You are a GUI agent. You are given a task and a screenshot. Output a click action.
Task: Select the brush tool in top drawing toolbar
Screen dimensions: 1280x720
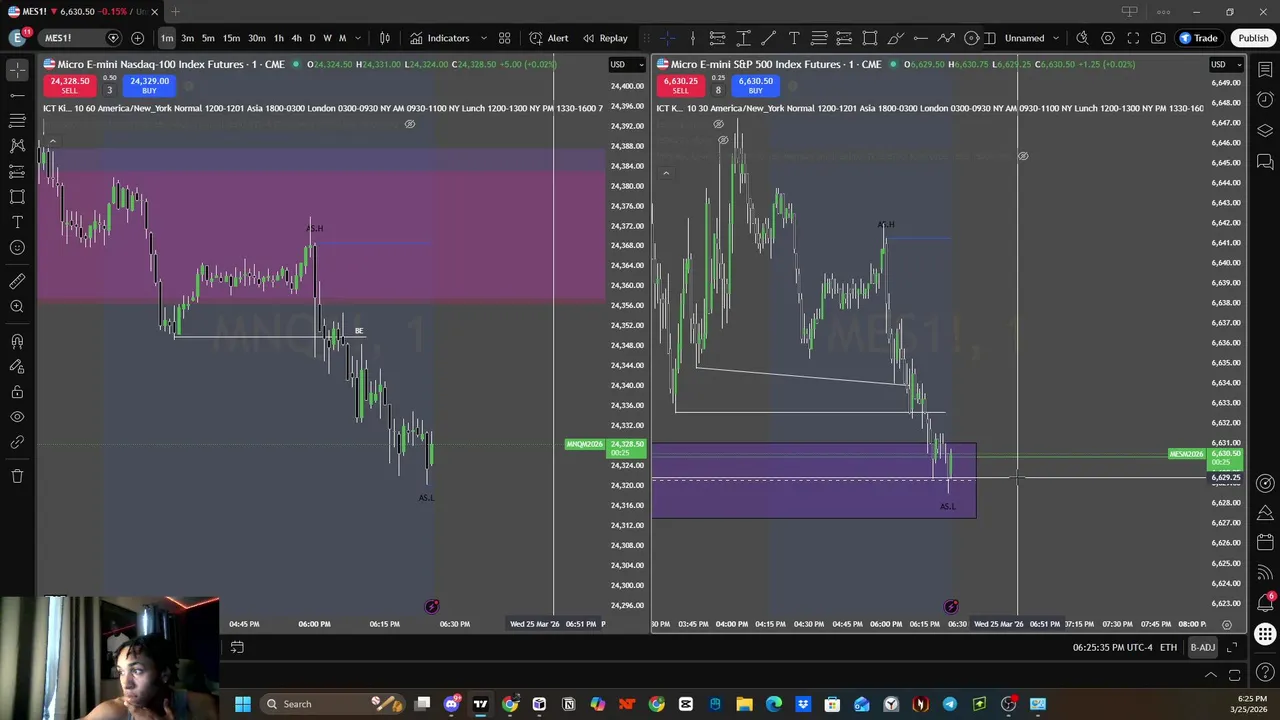[896, 38]
